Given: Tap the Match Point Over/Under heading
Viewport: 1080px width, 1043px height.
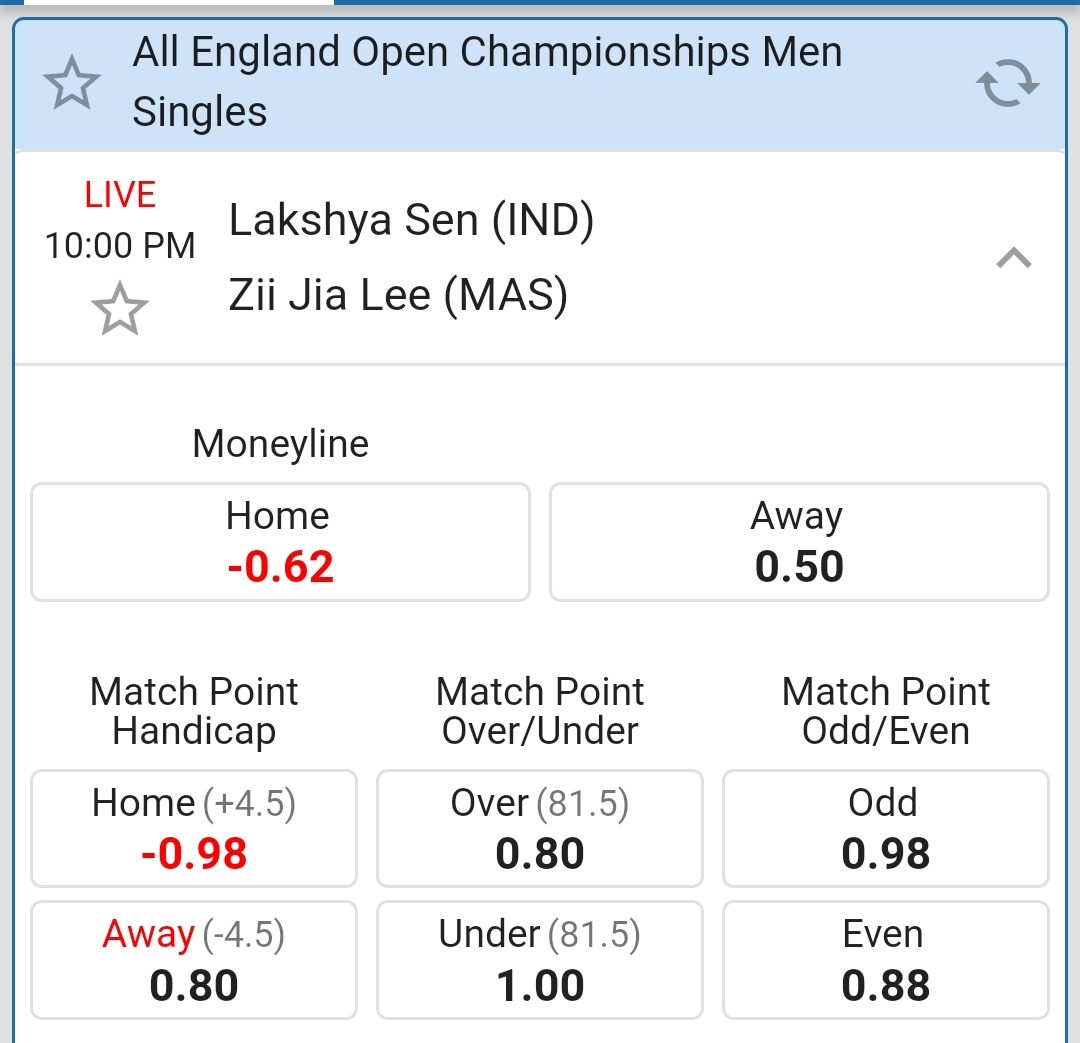Looking at the screenshot, I should (x=540, y=711).
